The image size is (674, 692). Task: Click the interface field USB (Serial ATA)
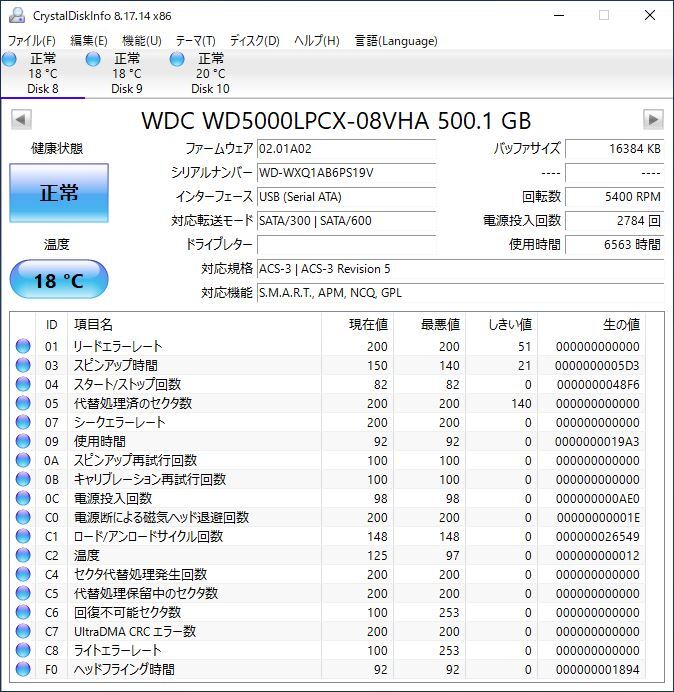coord(346,196)
